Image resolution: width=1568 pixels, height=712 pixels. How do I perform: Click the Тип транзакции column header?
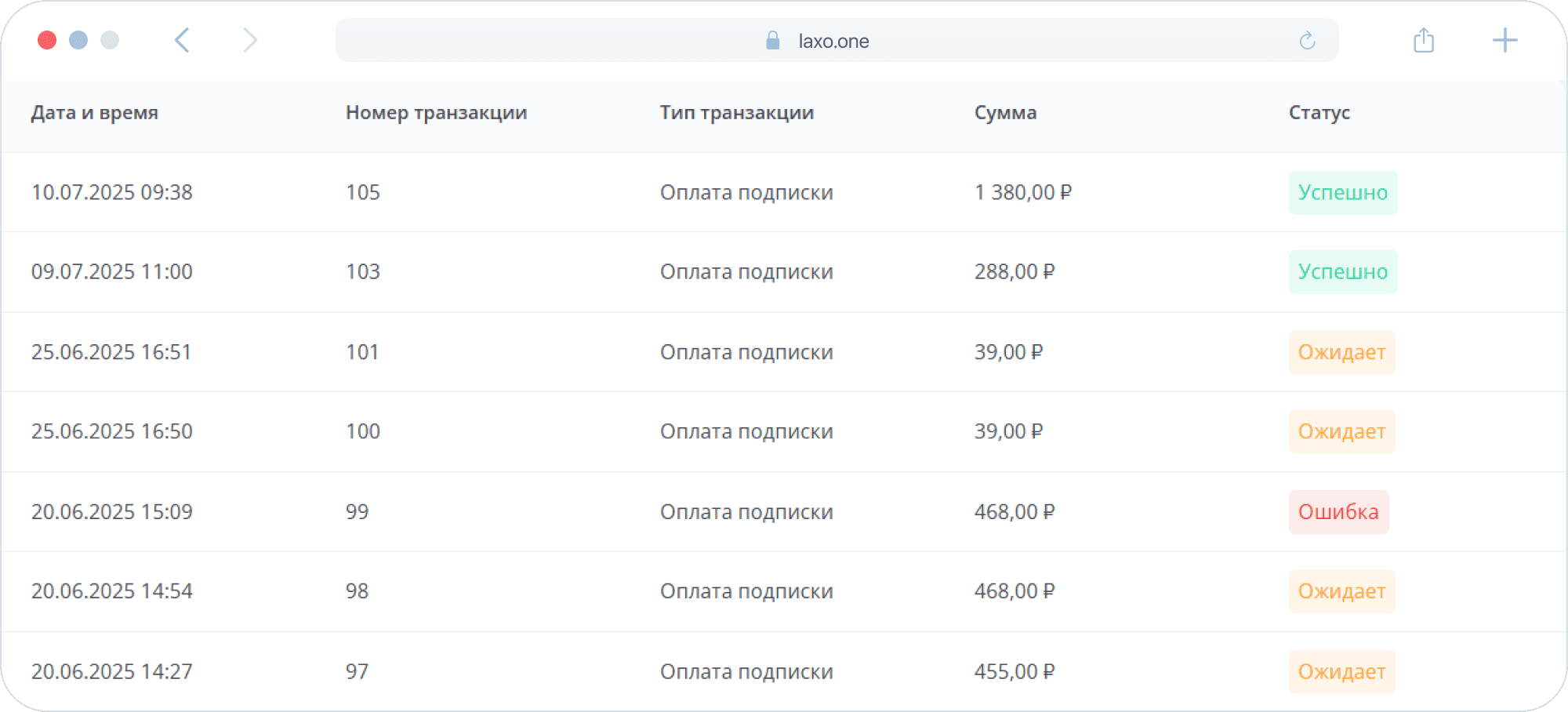[x=736, y=113]
